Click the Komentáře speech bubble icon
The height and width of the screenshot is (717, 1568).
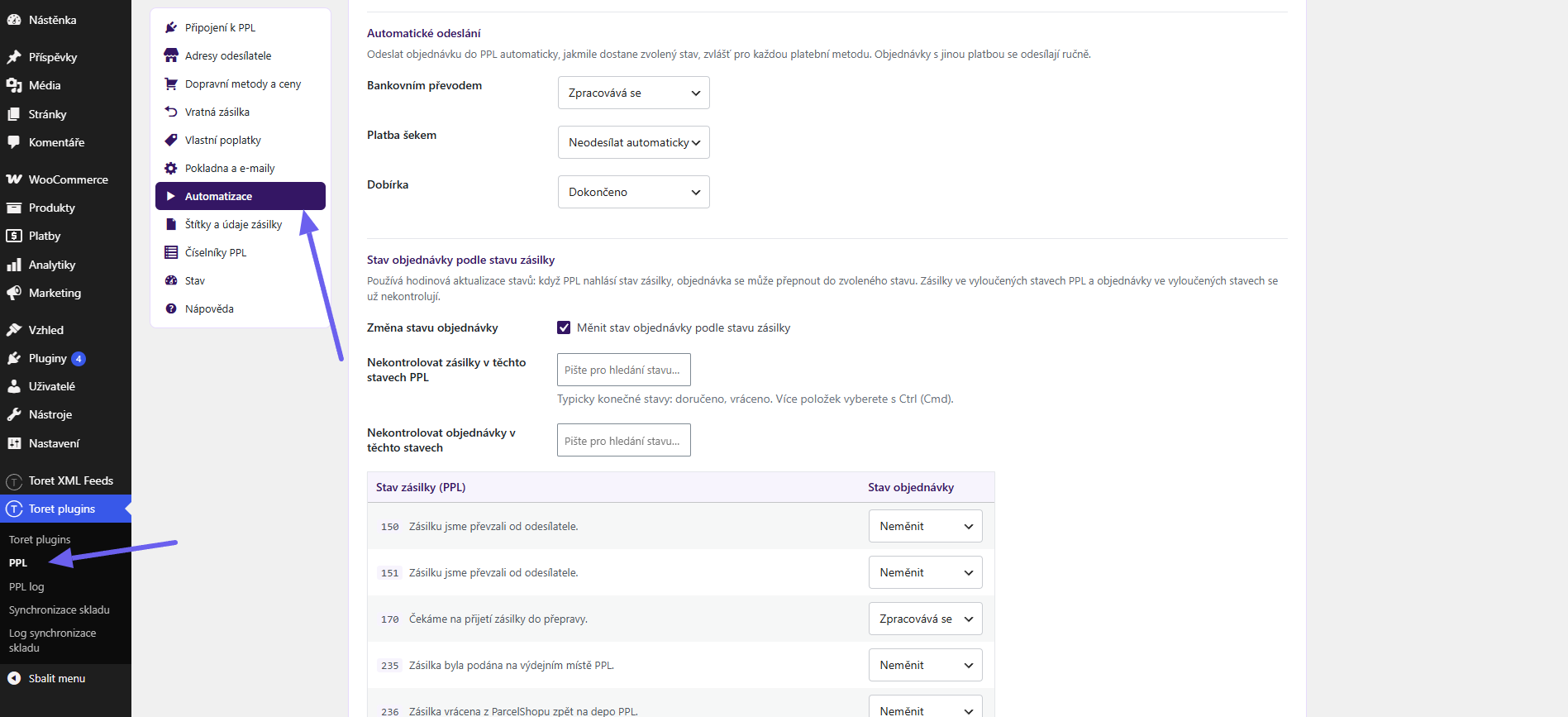[x=14, y=142]
